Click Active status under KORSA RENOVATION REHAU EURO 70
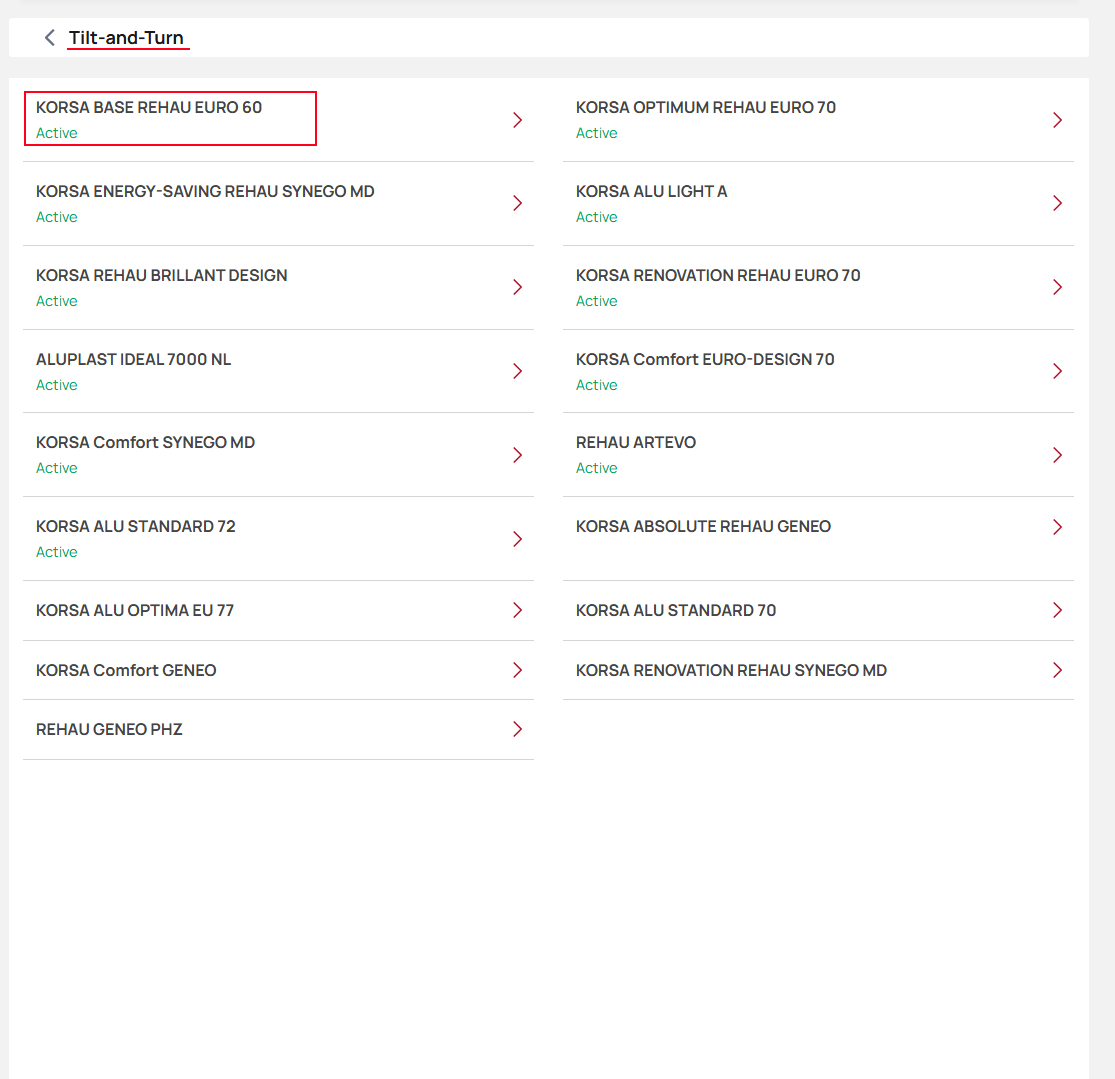 597,301
